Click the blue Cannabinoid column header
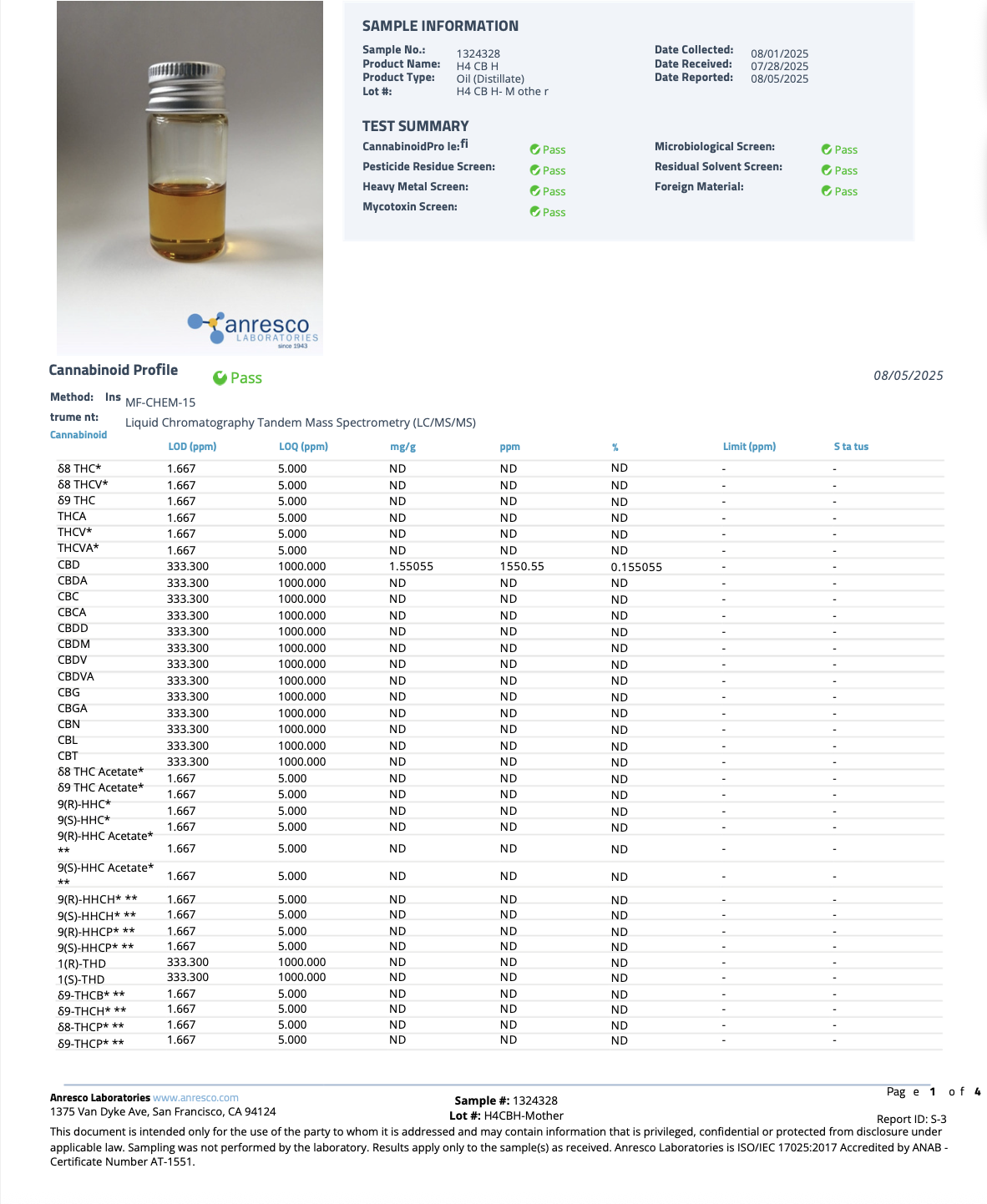Viewport: 987px width, 1204px height. 78,435
